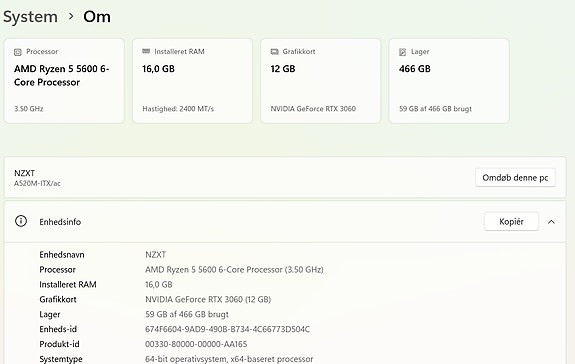Click the Lager storage icon
This screenshot has width=575, height=364.
pyautogui.click(x=402, y=52)
